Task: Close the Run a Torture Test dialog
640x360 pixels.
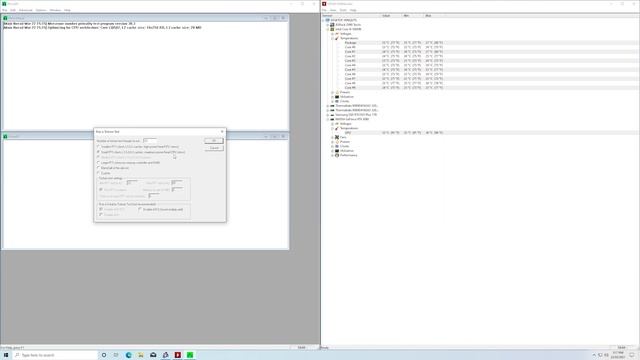Action: coord(222,131)
